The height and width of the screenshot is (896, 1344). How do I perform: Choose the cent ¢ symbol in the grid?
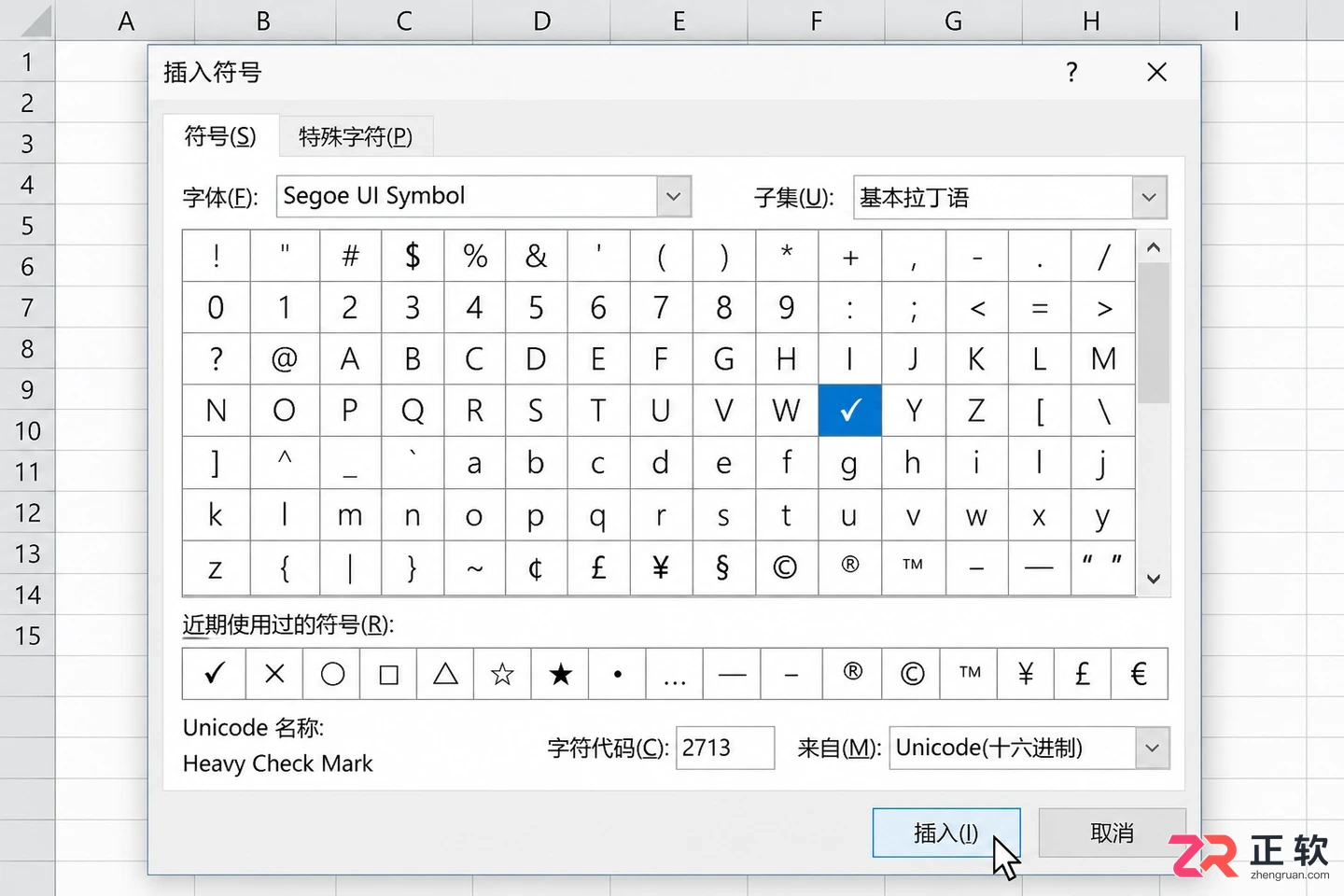tap(536, 567)
